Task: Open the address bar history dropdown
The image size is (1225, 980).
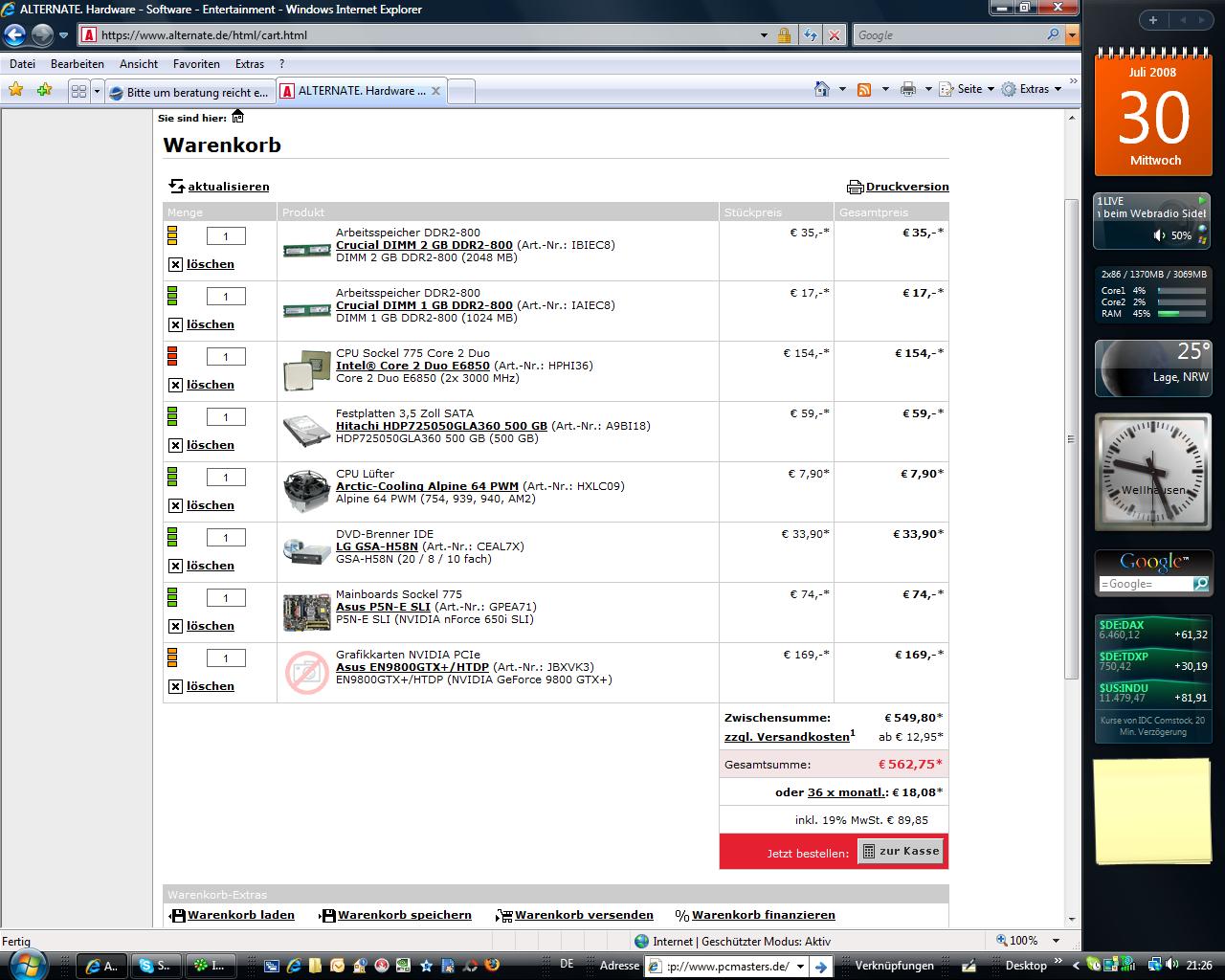Action: (x=764, y=35)
